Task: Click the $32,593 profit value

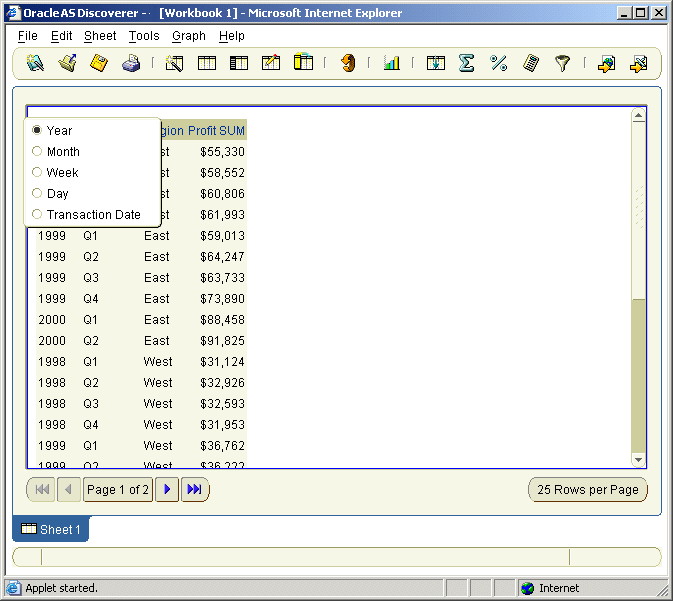Action: point(222,404)
